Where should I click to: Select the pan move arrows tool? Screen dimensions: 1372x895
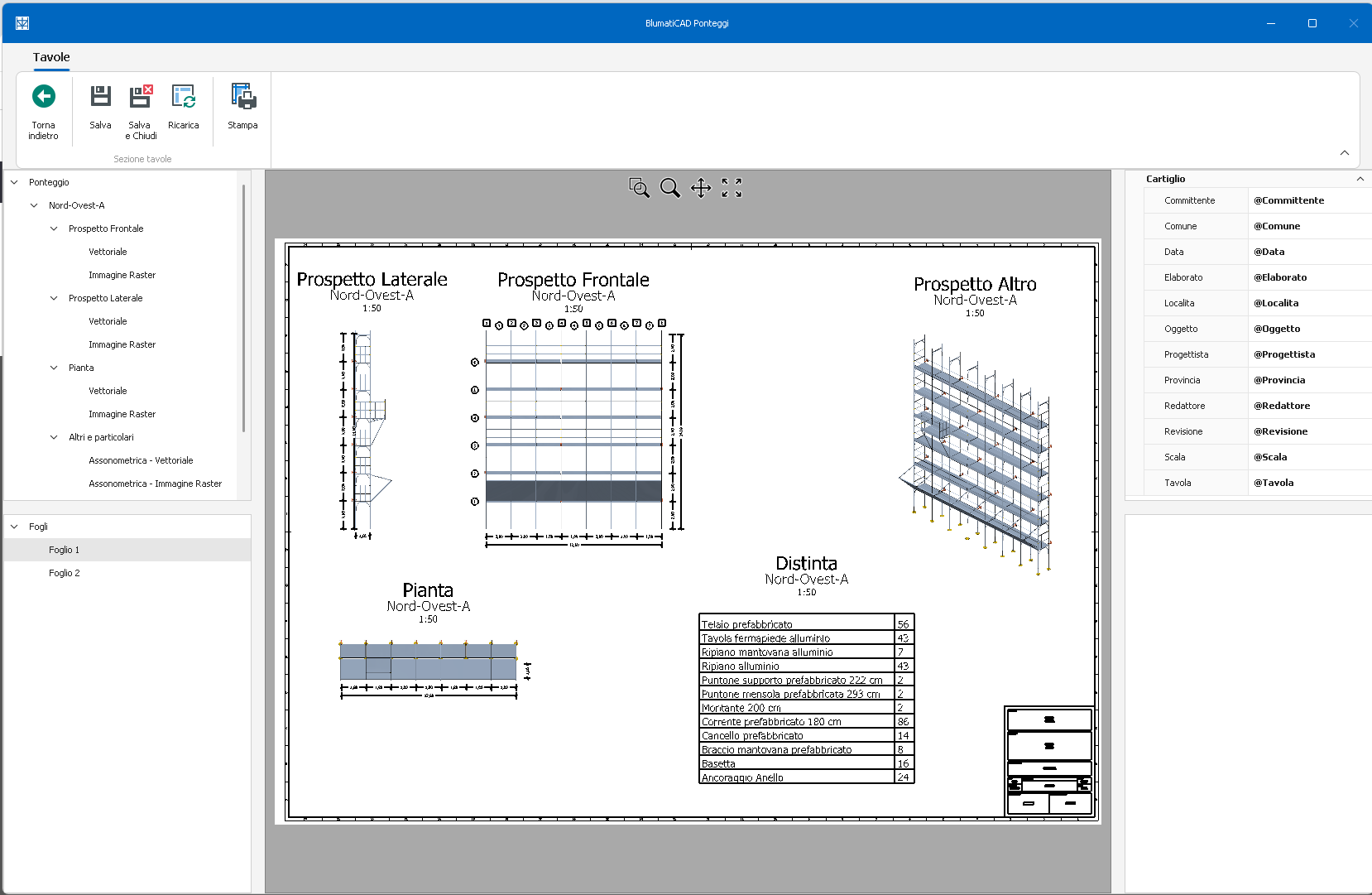tap(701, 188)
